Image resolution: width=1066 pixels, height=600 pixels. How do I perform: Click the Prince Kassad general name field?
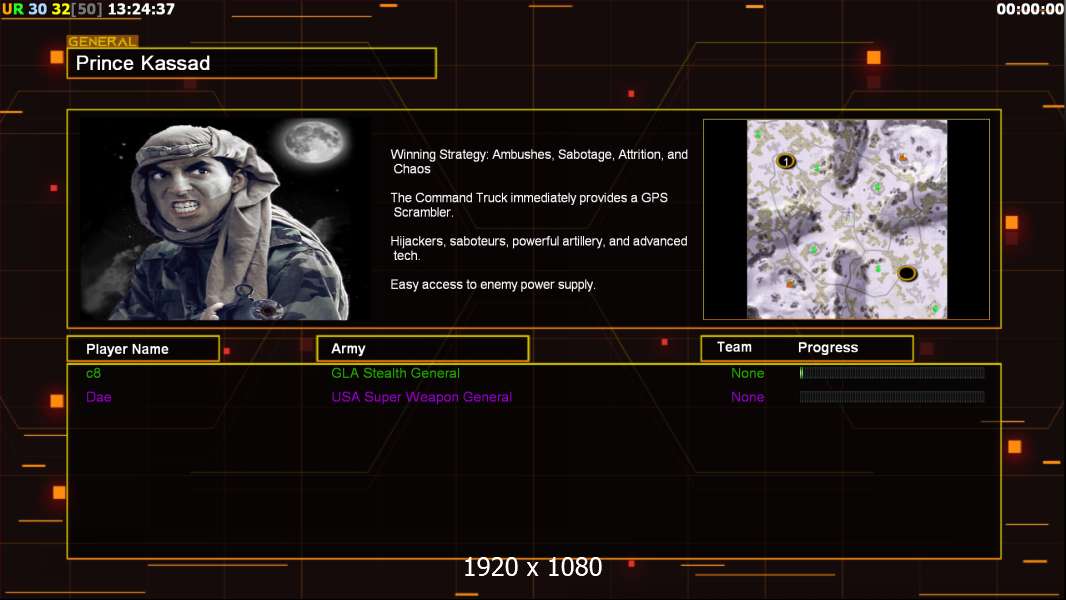251,64
